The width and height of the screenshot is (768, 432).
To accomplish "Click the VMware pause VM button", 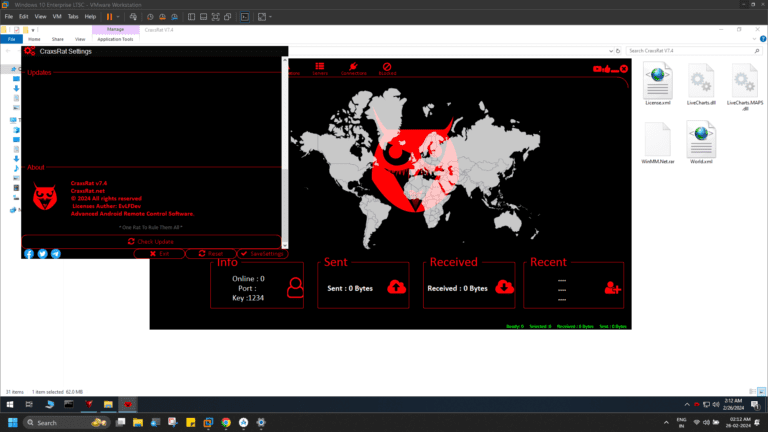I will point(109,17).
